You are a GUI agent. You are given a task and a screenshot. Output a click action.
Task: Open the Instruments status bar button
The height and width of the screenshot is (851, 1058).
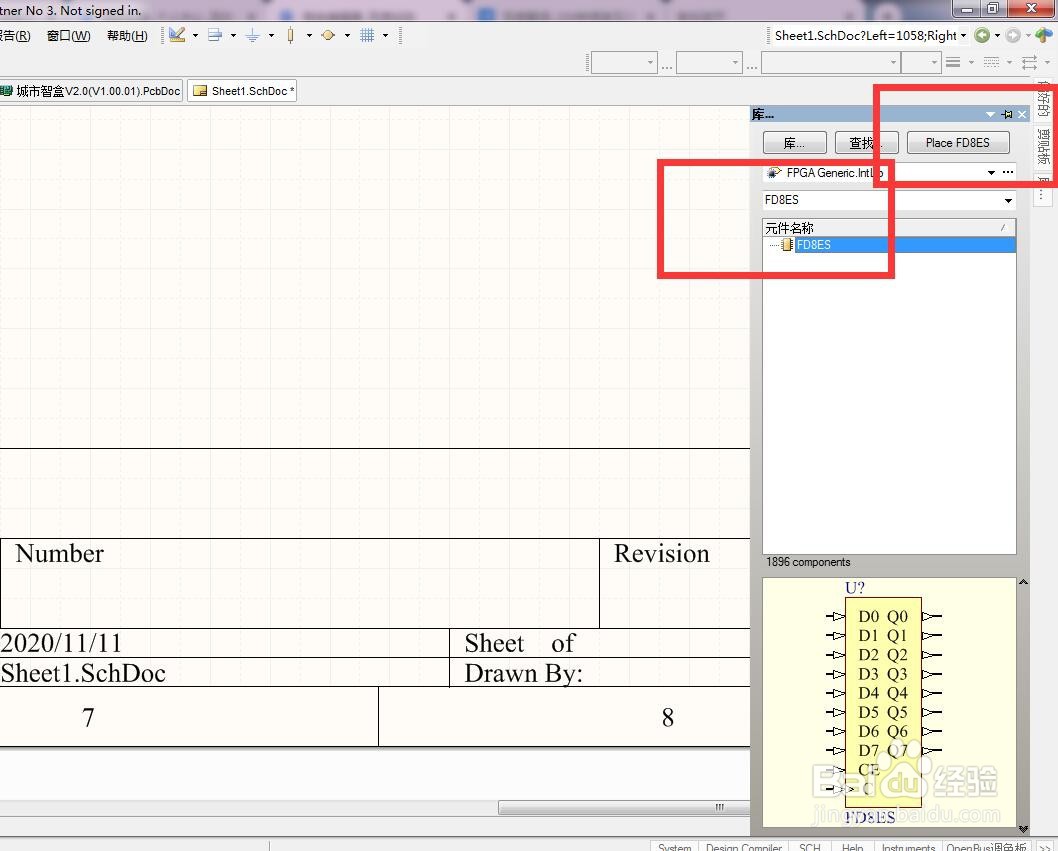908,846
